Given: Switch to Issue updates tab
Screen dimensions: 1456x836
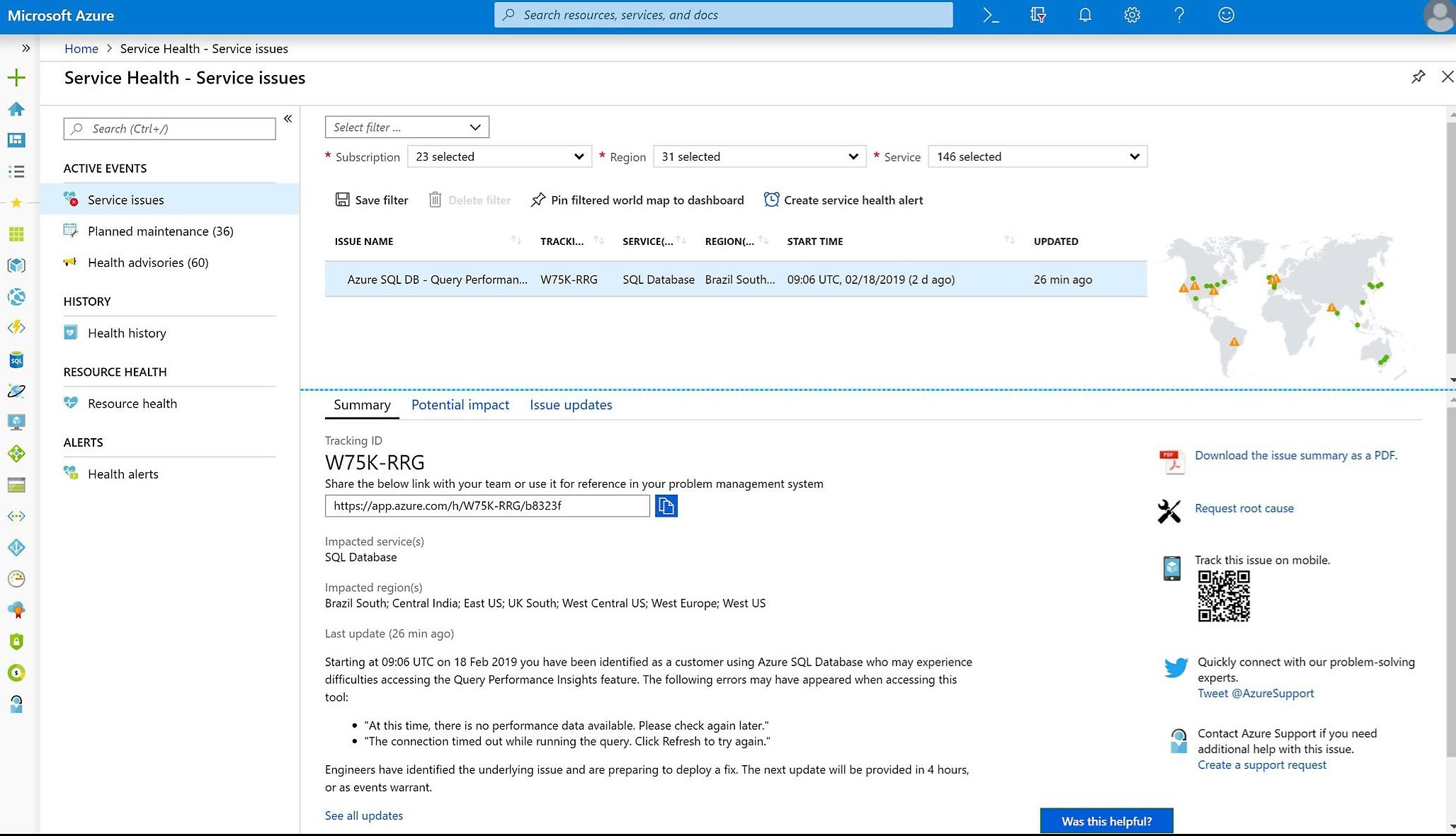Looking at the screenshot, I should 571,405.
